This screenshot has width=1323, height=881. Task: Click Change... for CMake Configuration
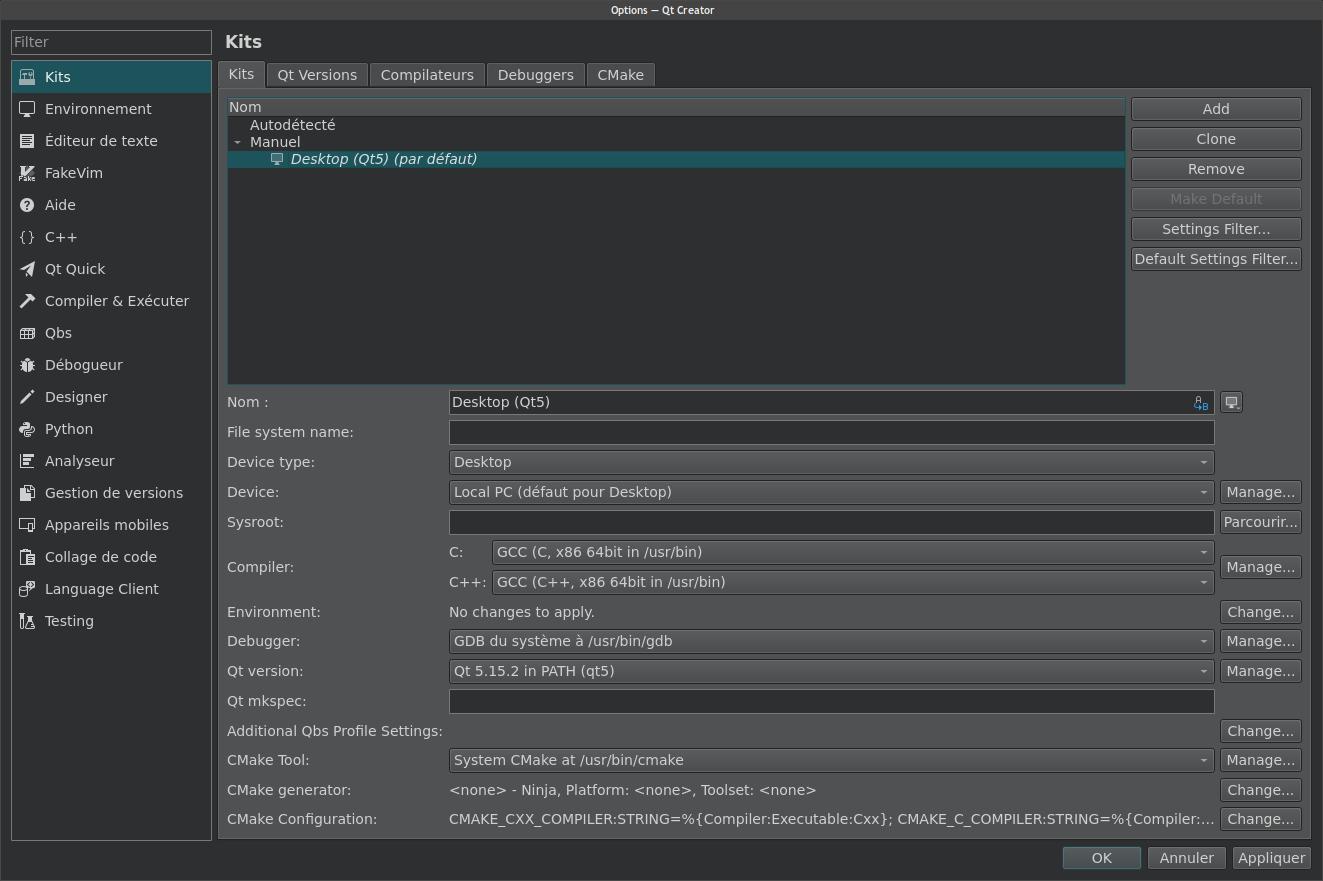click(1260, 819)
